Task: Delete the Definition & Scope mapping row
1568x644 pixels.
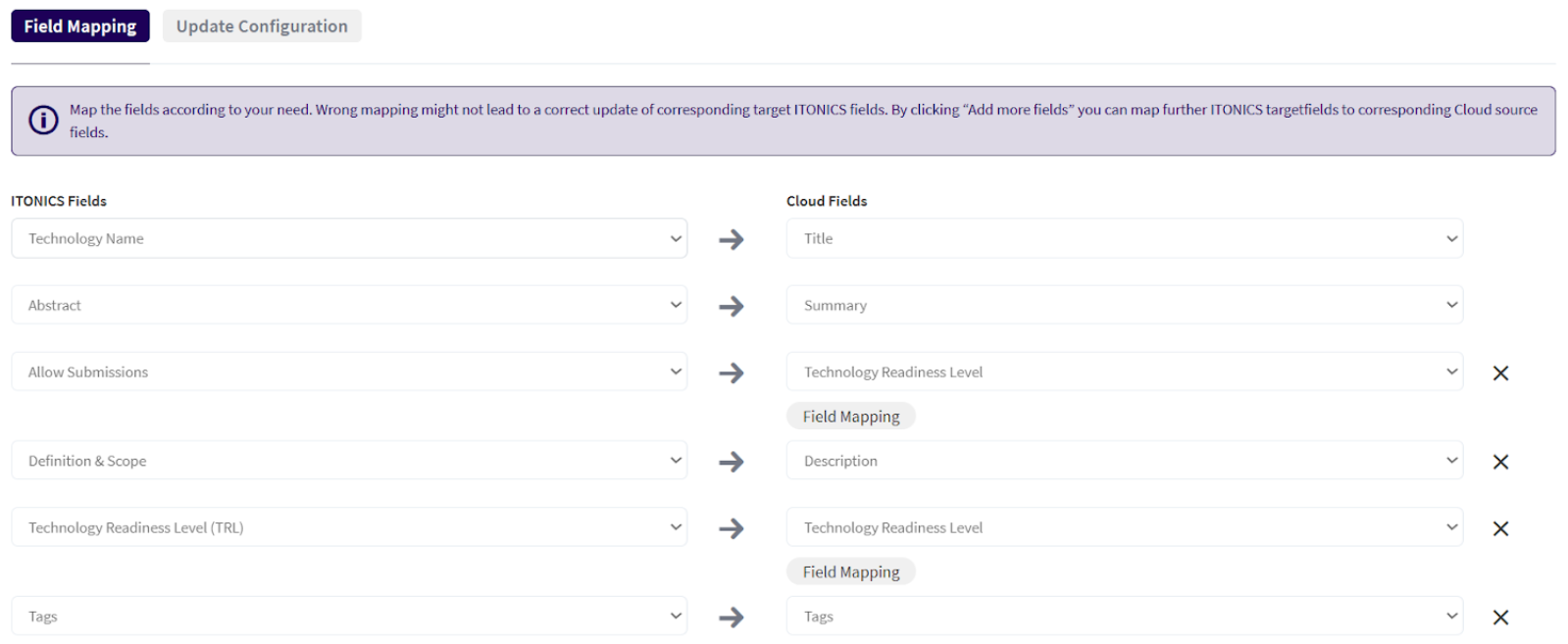Action: point(1499,462)
